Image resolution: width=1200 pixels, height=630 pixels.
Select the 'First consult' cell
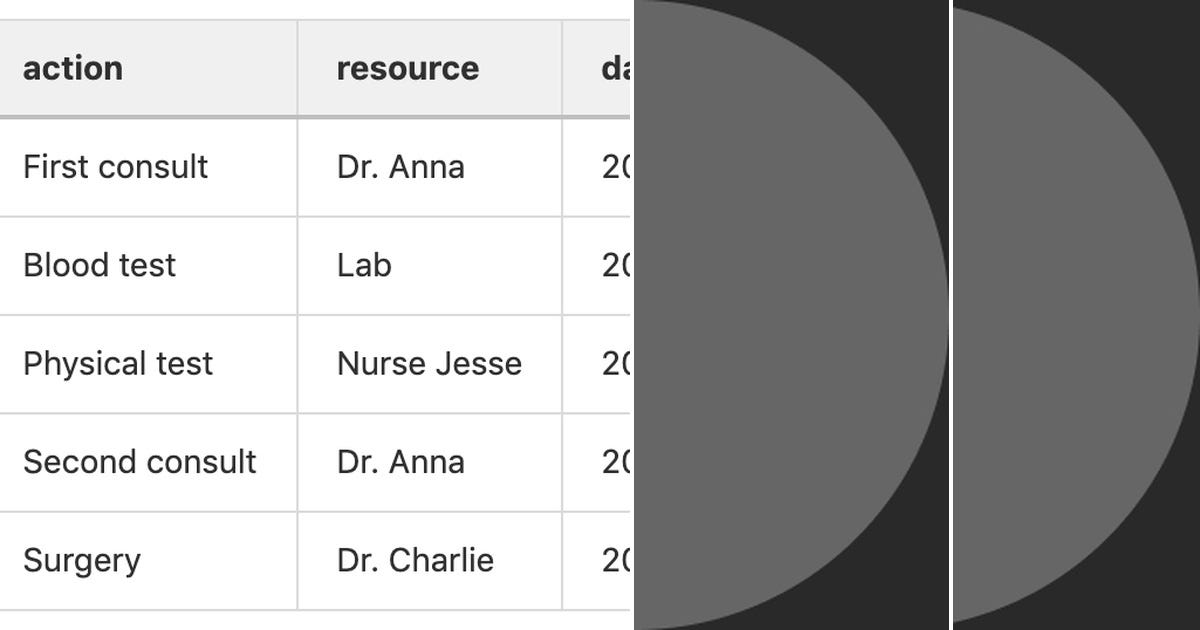click(148, 167)
